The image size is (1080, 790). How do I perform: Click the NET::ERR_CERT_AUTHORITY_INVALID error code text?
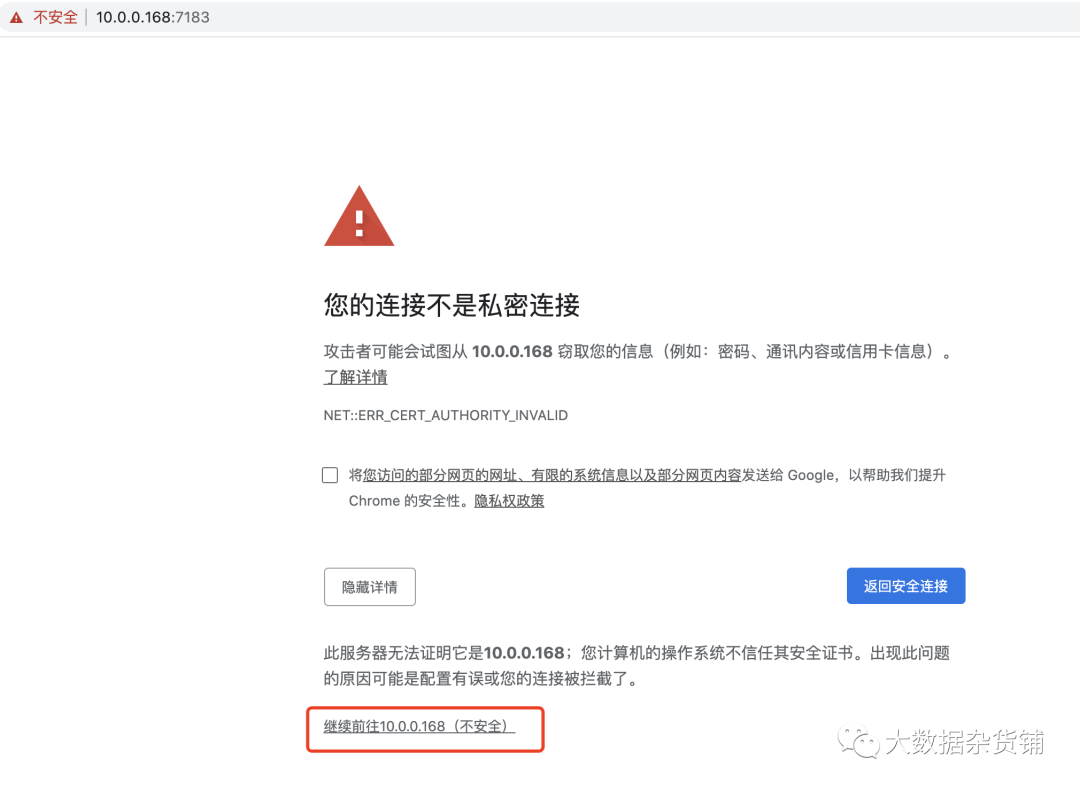click(x=446, y=415)
